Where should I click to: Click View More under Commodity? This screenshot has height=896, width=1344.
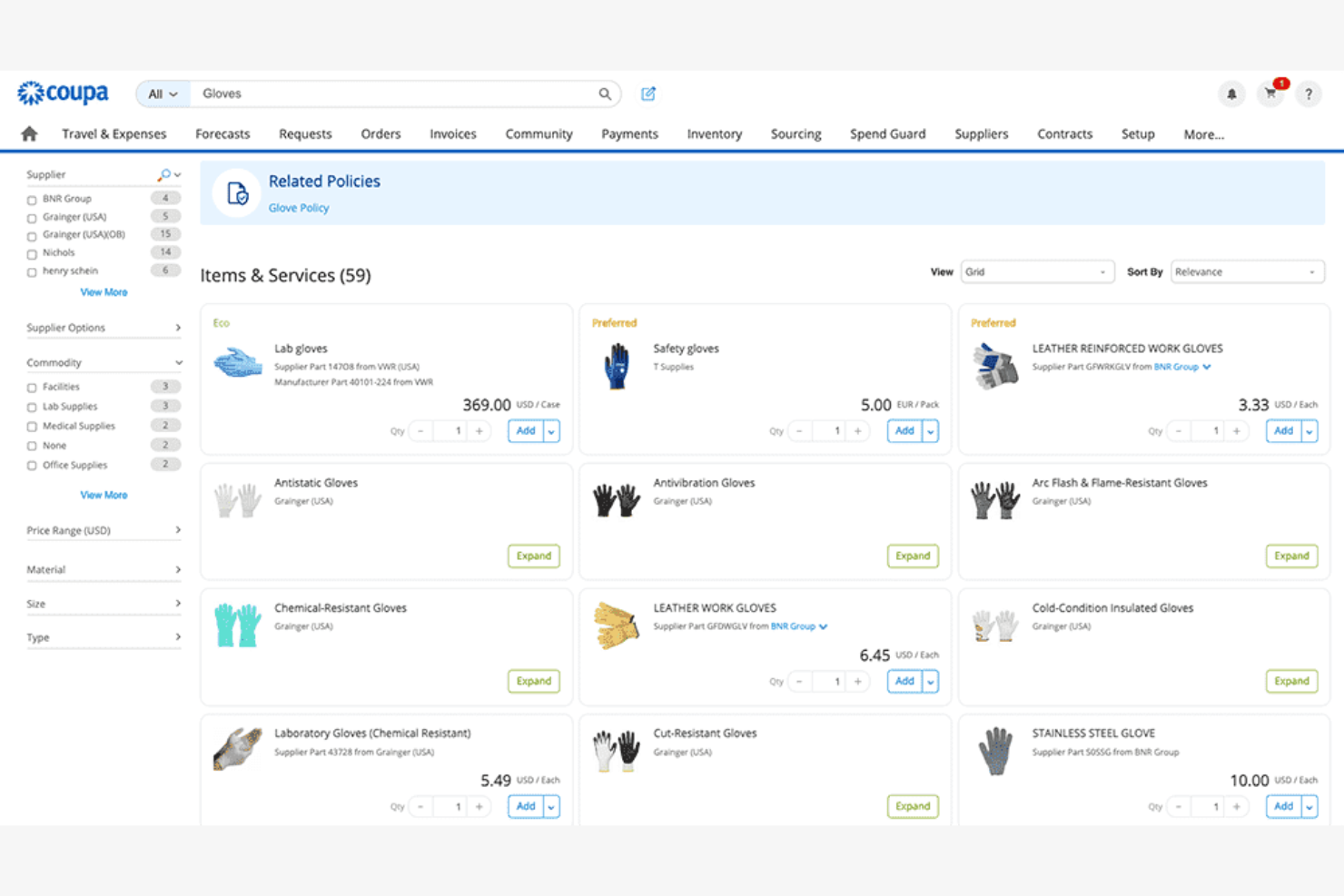click(x=104, y=495)
